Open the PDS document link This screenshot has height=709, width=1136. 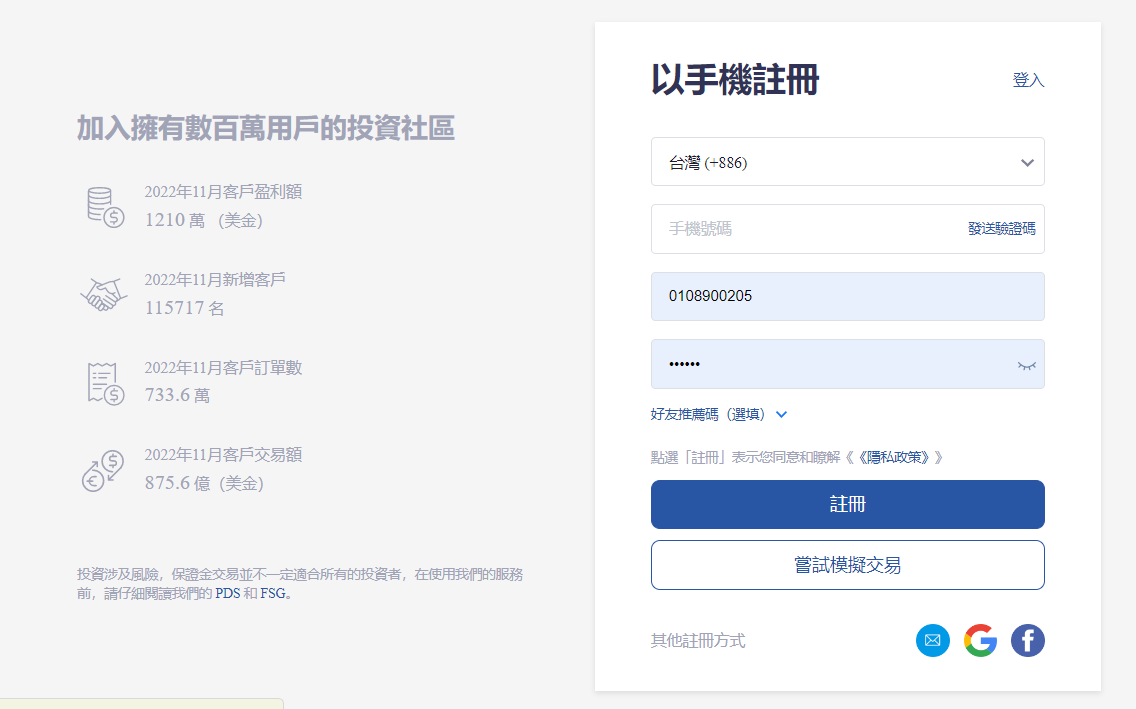pos(227,593)
